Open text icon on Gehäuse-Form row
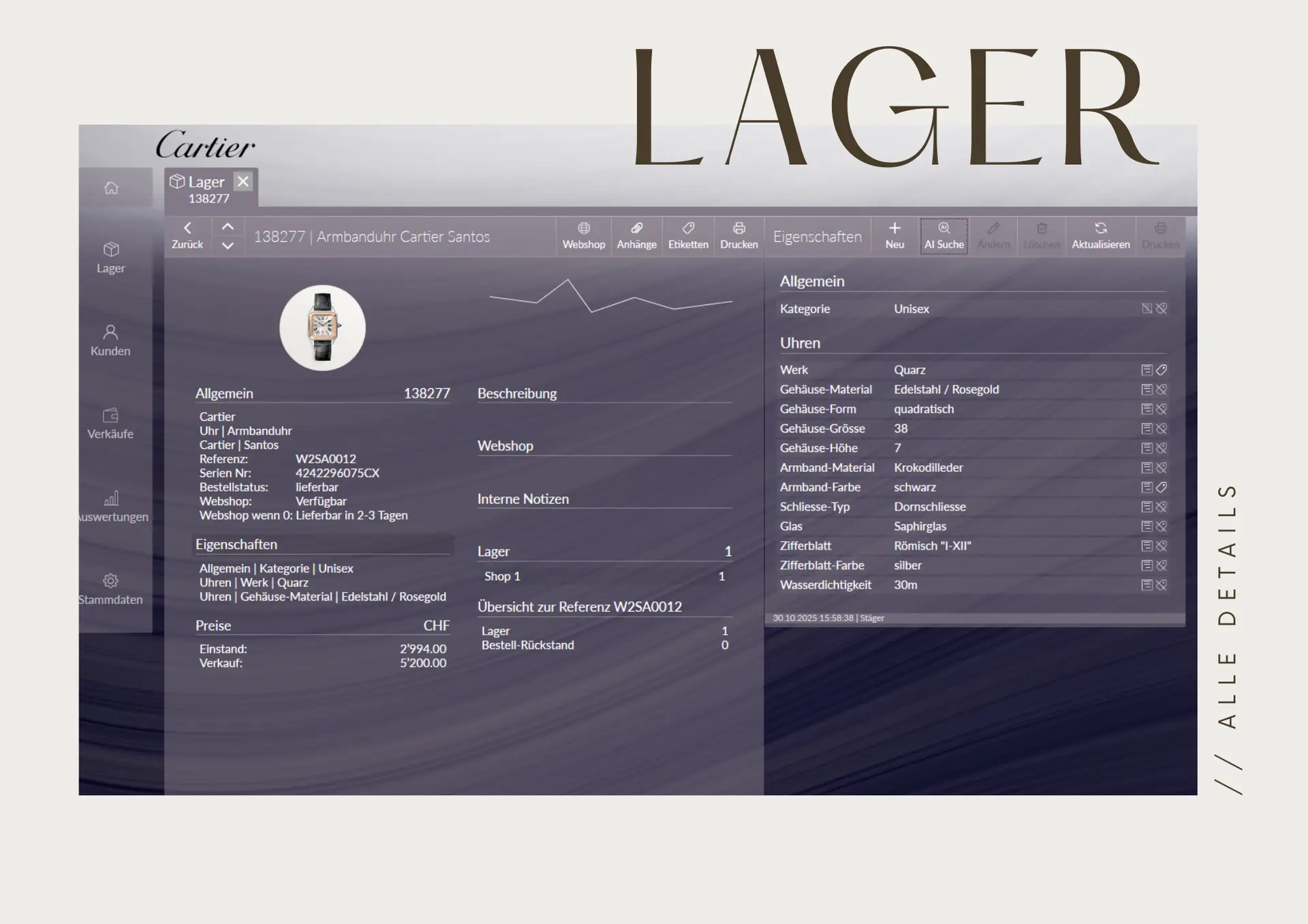This screenshot has width=1308, height=924. (x=1147, y=409)
